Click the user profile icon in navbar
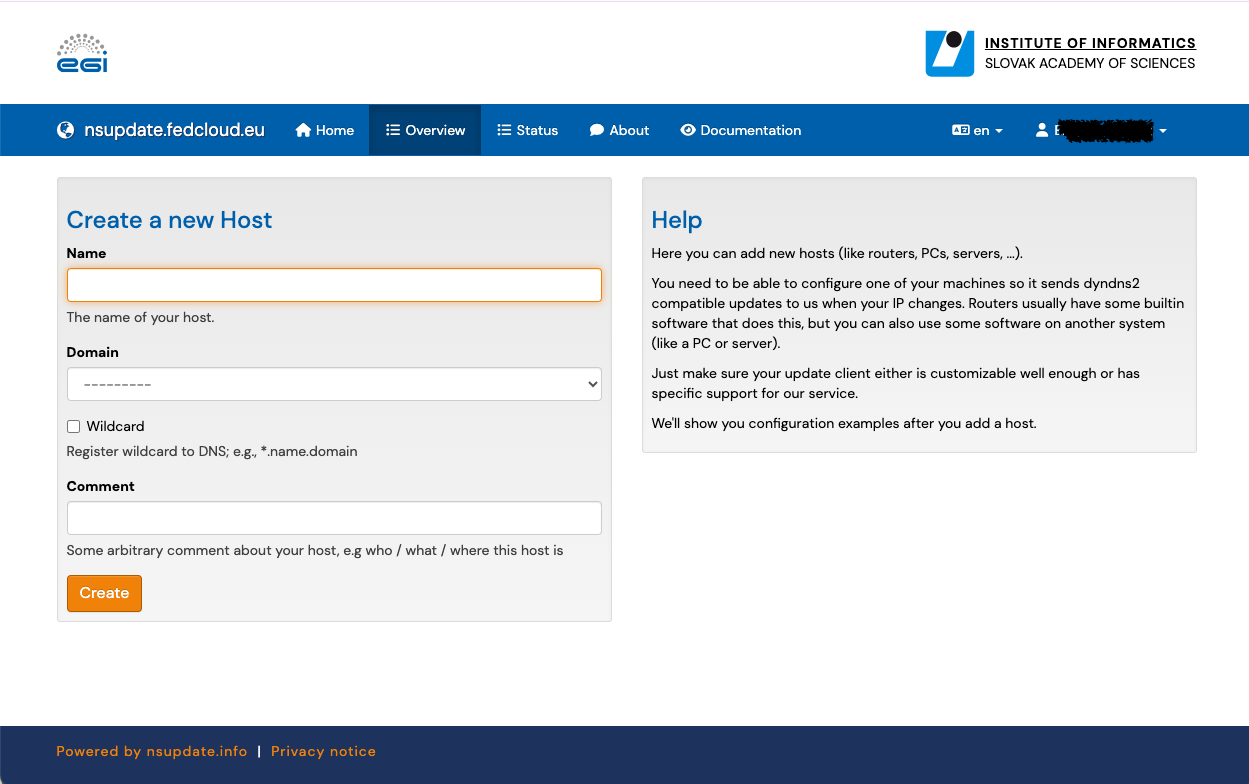The image size is (1249, 784). pos(1042,130)
